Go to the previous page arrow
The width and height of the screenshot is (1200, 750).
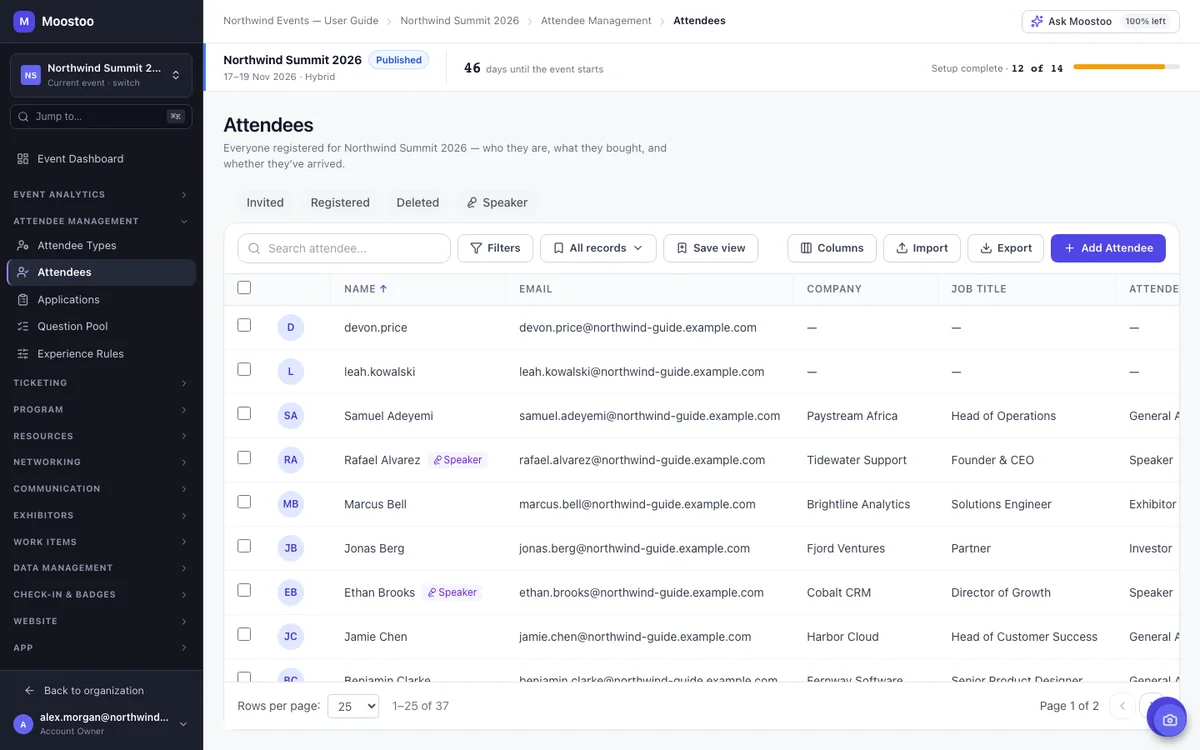1123,706
